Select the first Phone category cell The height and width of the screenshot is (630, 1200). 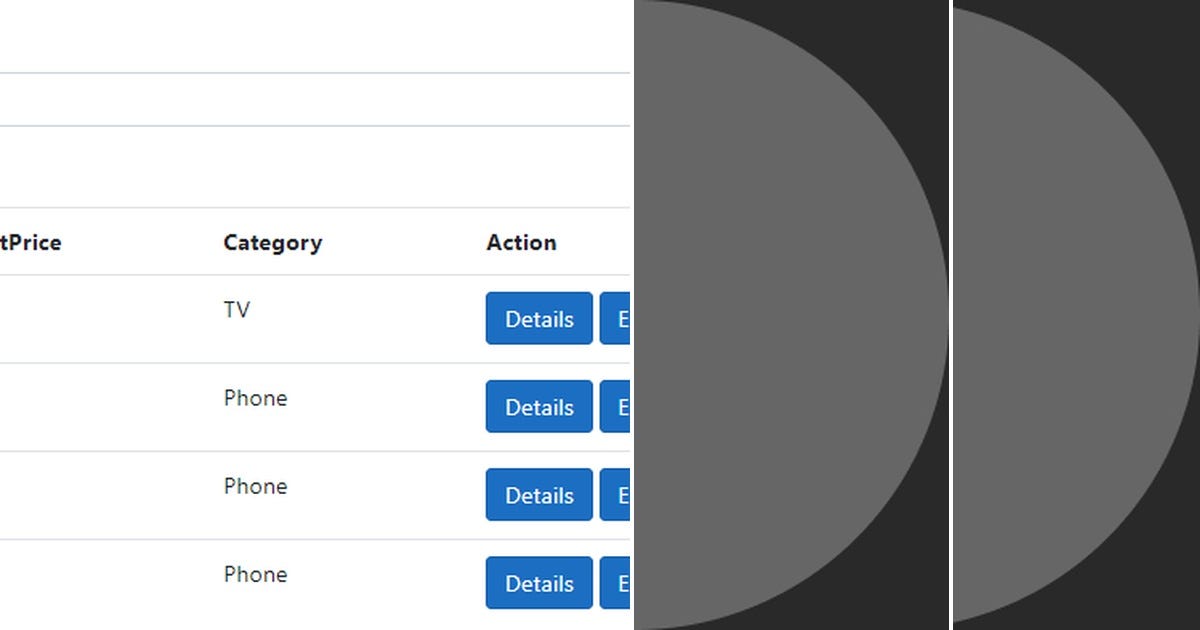click(256, 398)
